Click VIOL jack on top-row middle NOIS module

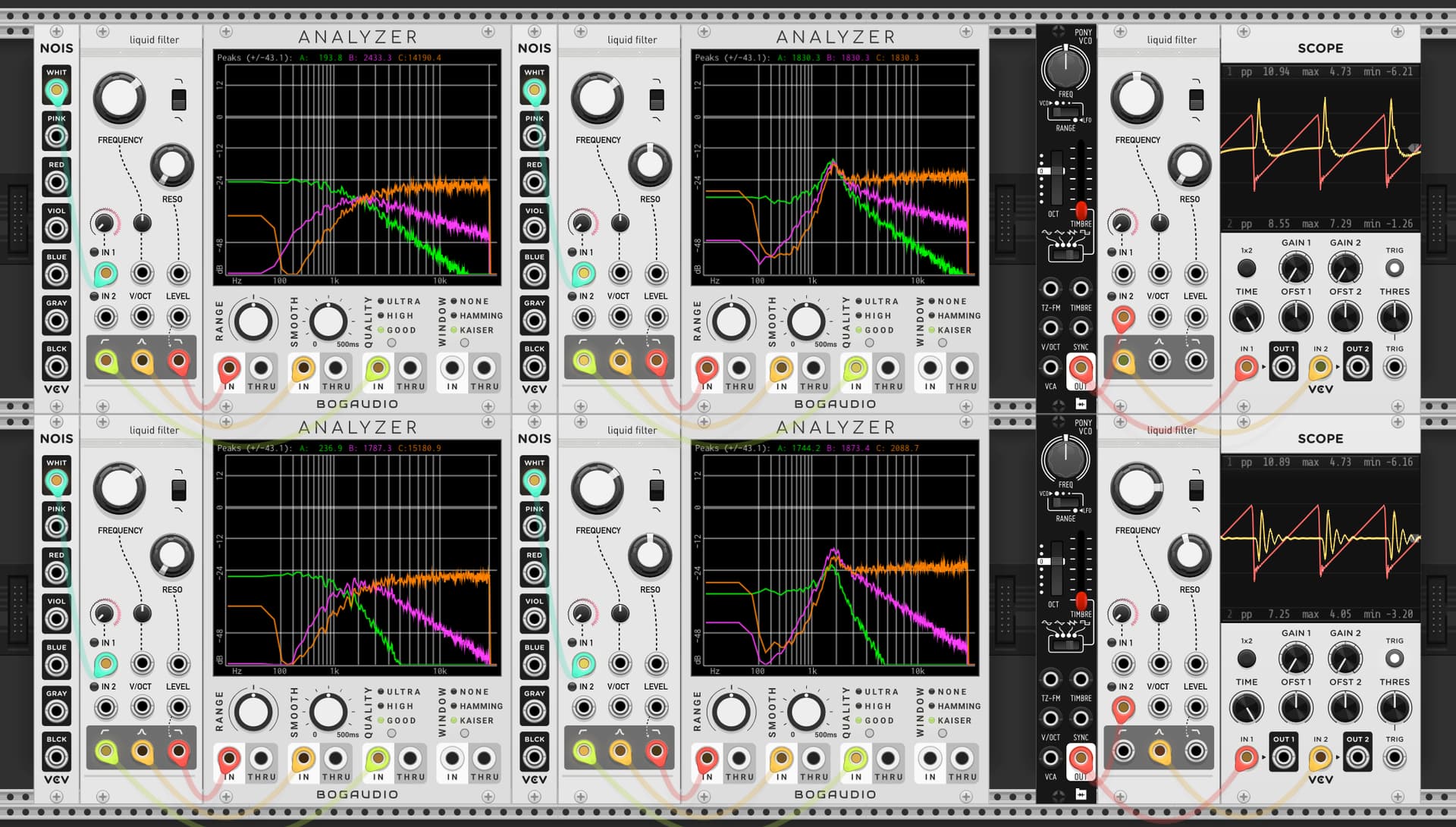pos(534,228)
